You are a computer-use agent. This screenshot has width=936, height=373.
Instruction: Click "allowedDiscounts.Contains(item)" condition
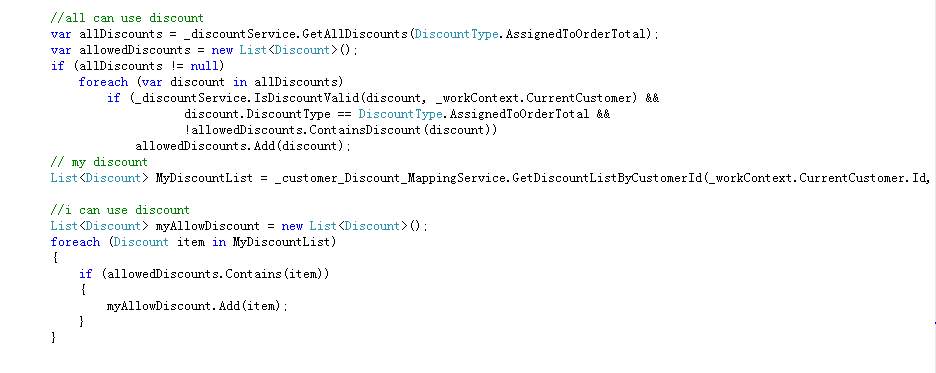click(x=215, y=274)
